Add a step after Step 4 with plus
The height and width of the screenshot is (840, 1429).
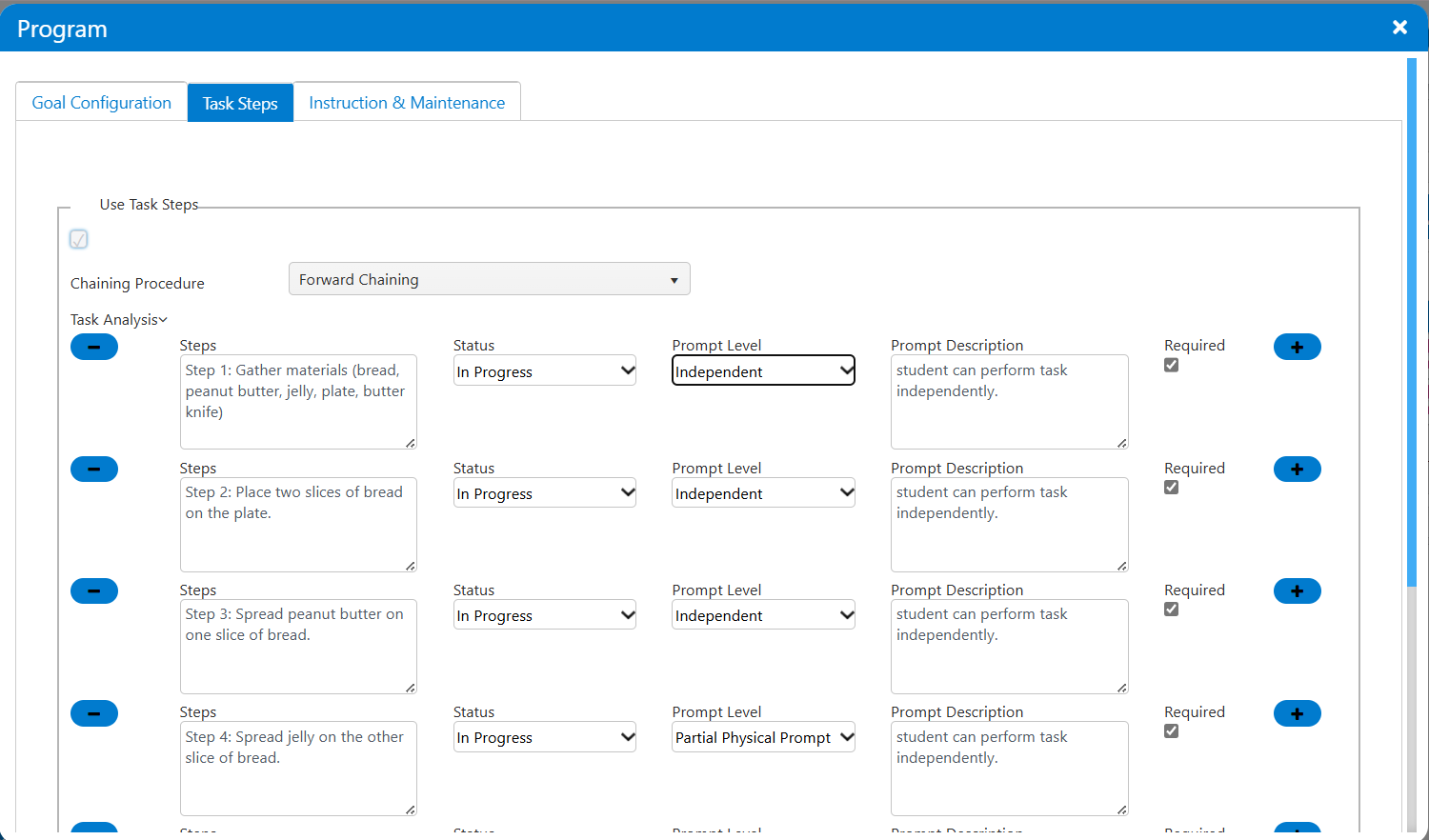1298,713
